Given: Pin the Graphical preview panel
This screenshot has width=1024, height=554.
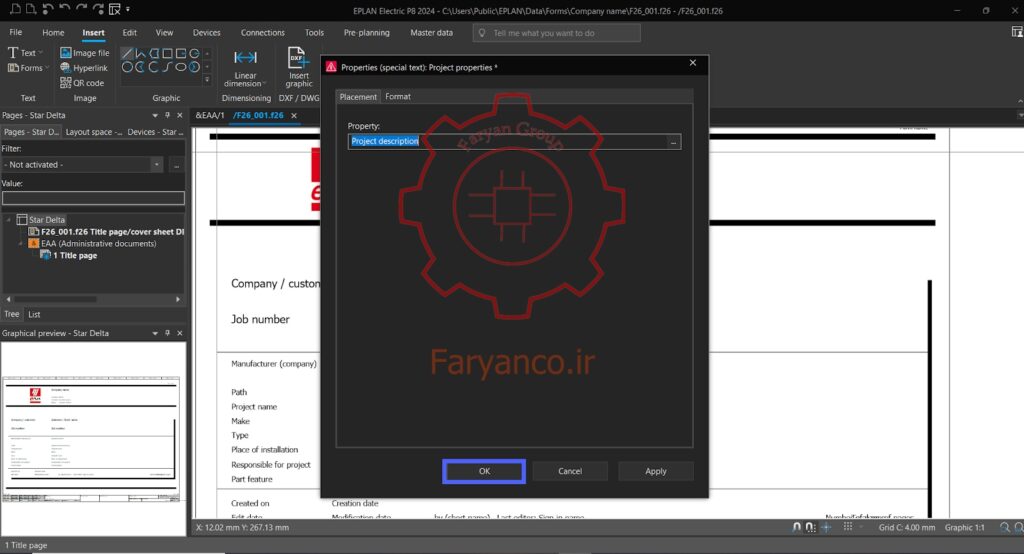Looking at the screenshot, I should (x=167, y=333).
